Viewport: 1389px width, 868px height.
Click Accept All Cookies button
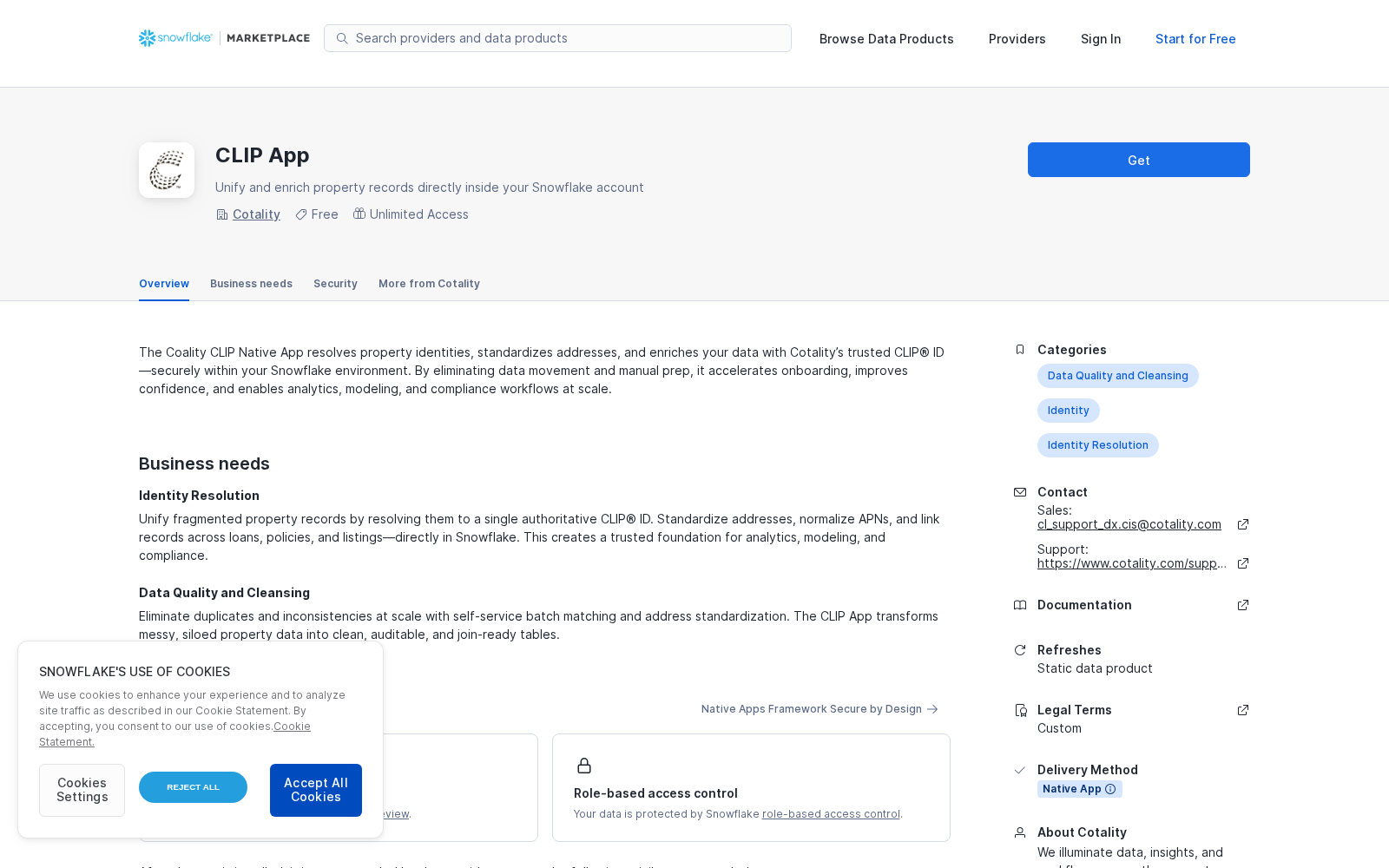click(316, 790)
